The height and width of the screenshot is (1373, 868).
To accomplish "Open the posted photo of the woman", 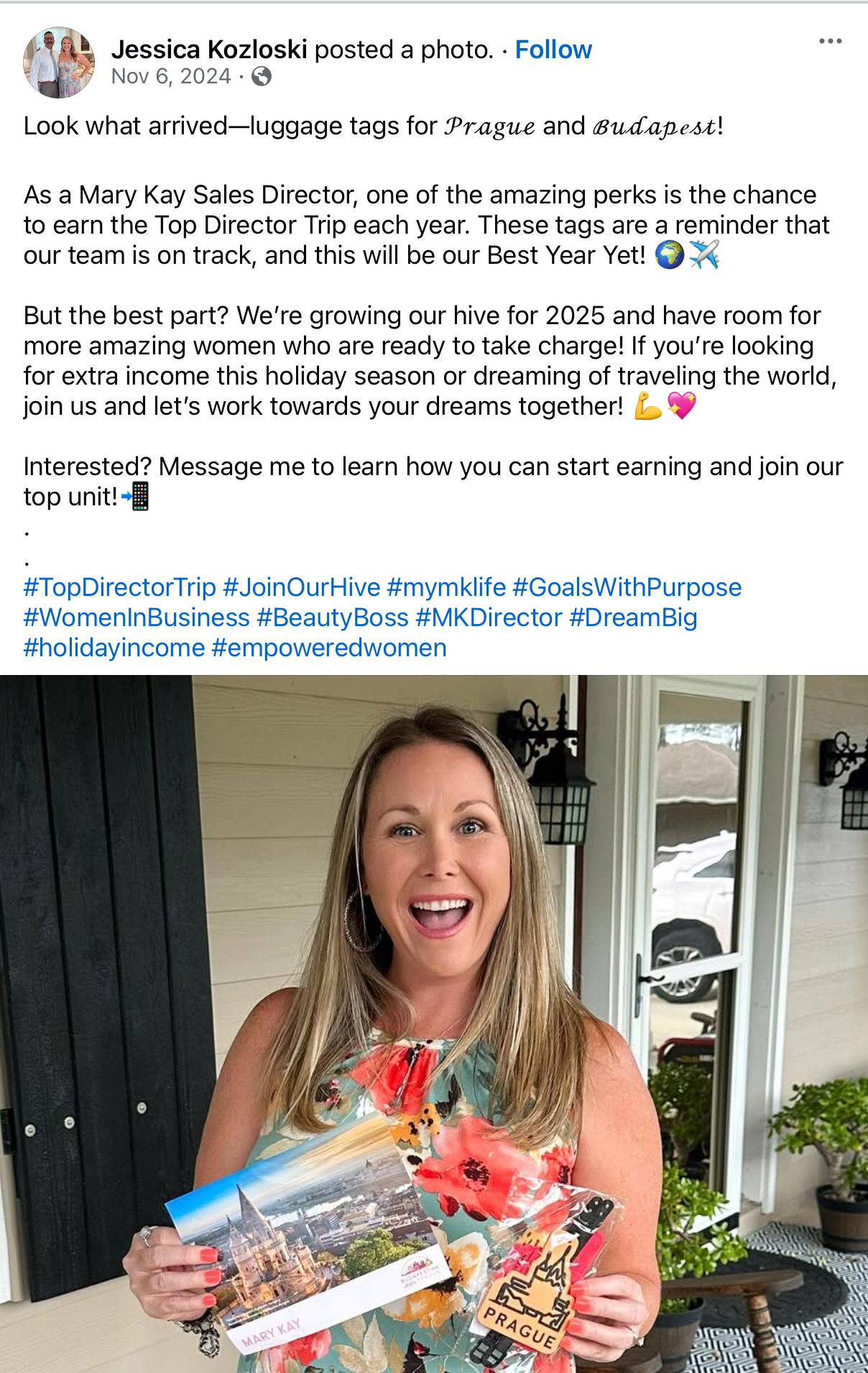I will [434, 1024].
